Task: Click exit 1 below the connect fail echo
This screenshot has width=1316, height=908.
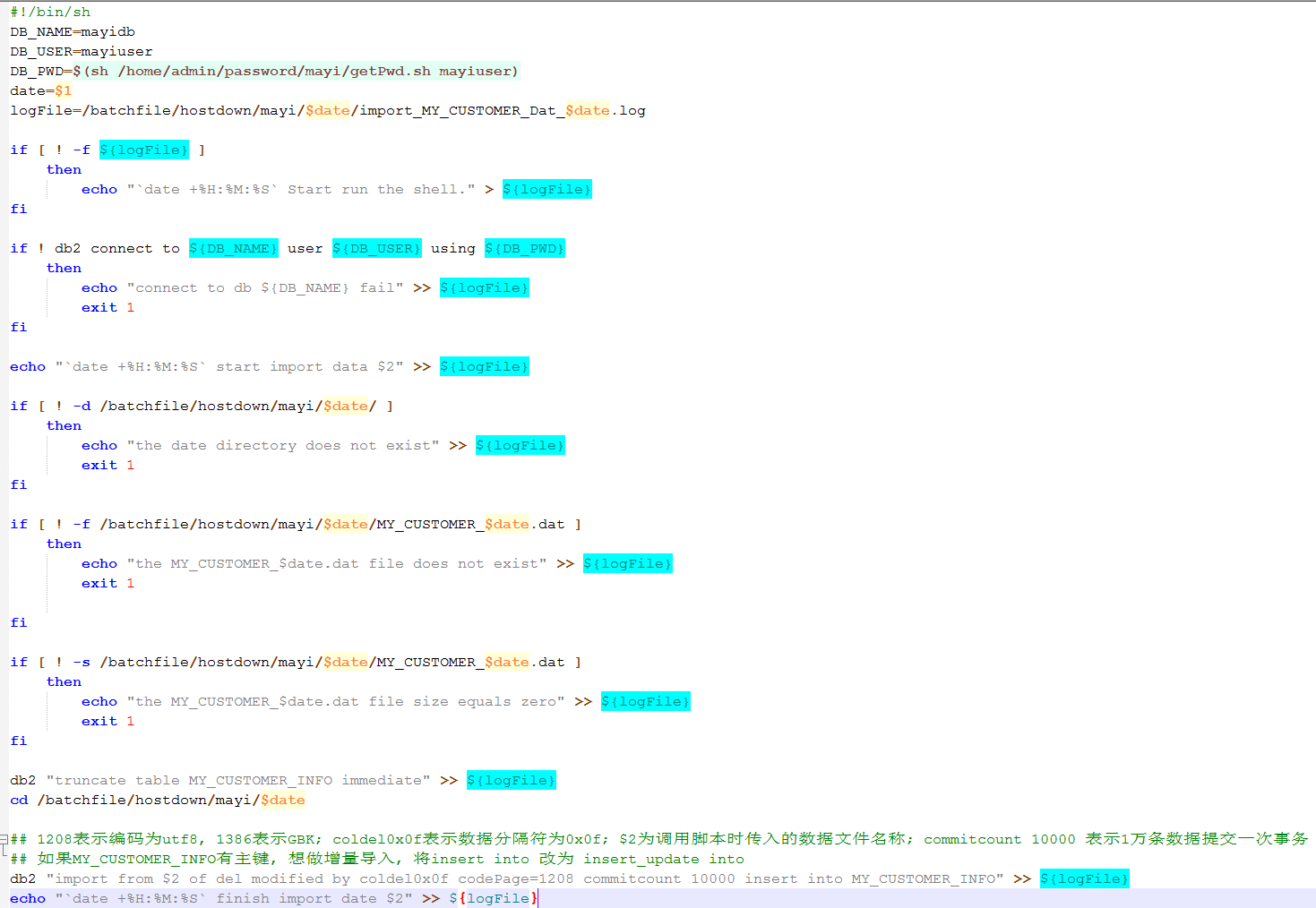Action: coord(108,307)
